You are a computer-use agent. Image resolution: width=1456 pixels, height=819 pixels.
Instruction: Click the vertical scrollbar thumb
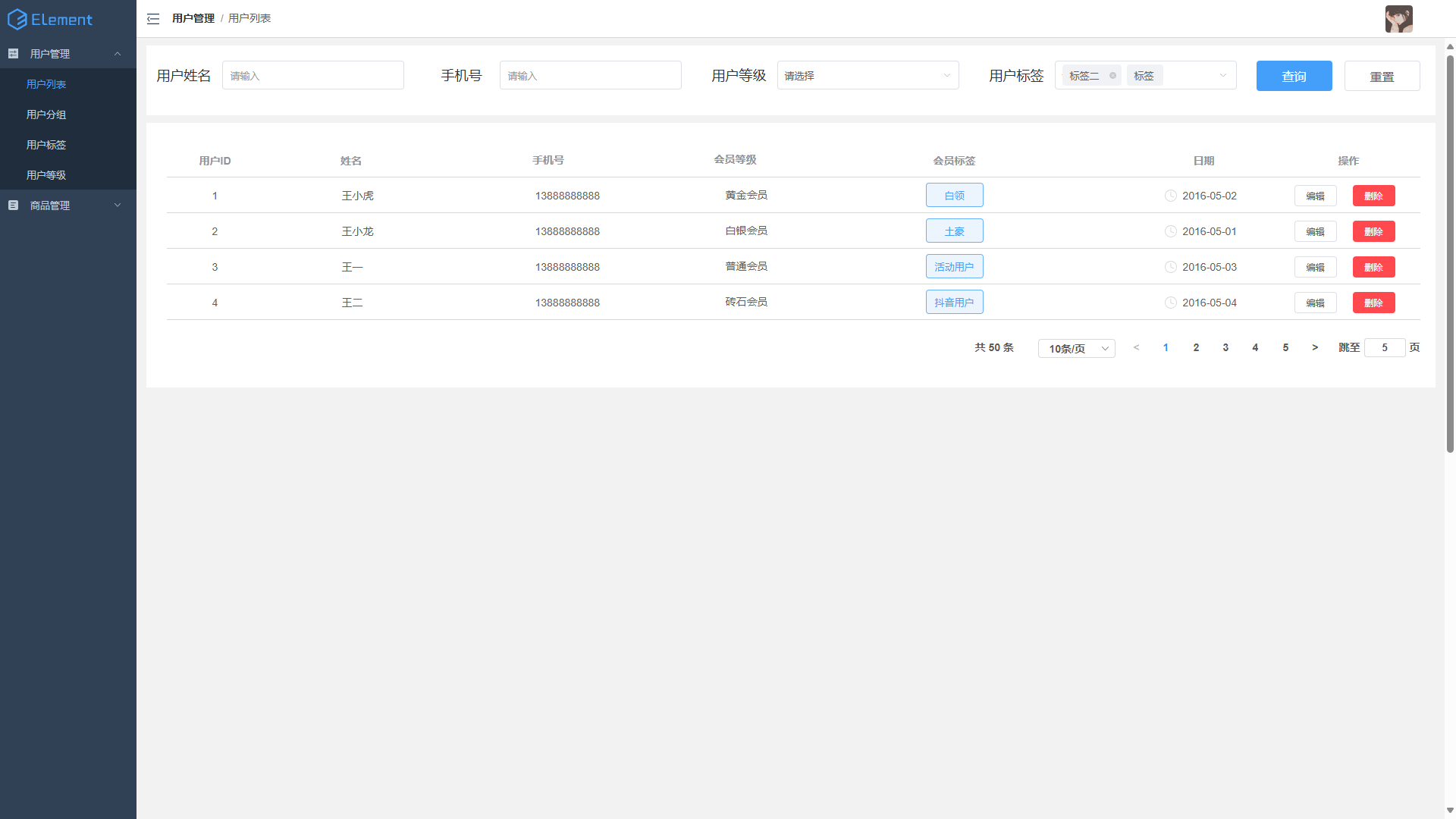point(1450,254)
